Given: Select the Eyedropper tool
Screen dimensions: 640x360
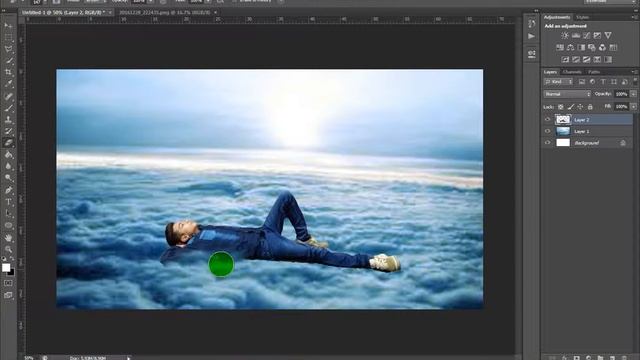Looking at the screenshot, I should pyautogui.click(x=8, y=84).
